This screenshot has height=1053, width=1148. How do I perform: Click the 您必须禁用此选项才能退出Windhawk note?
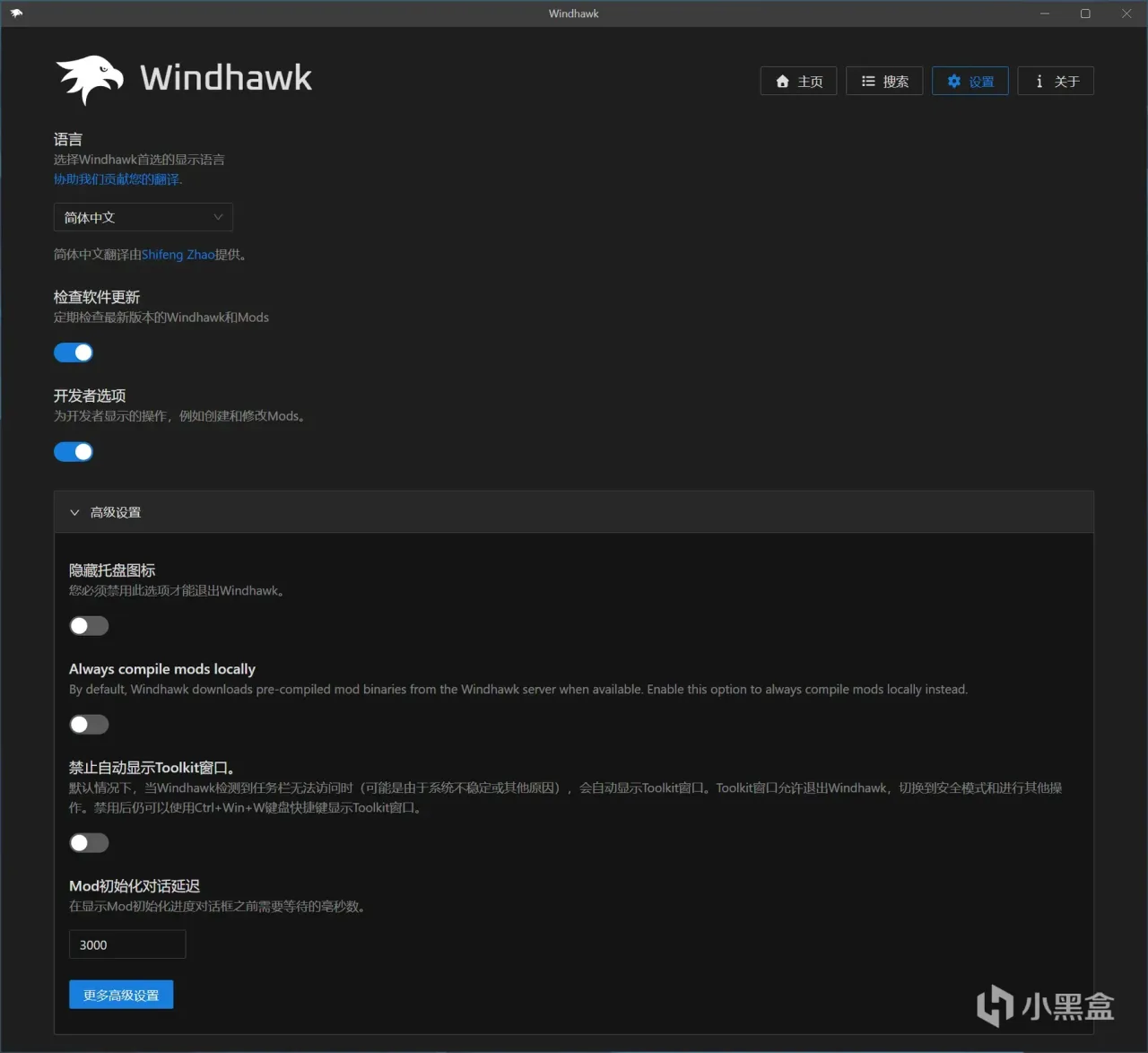coord(177,590)
